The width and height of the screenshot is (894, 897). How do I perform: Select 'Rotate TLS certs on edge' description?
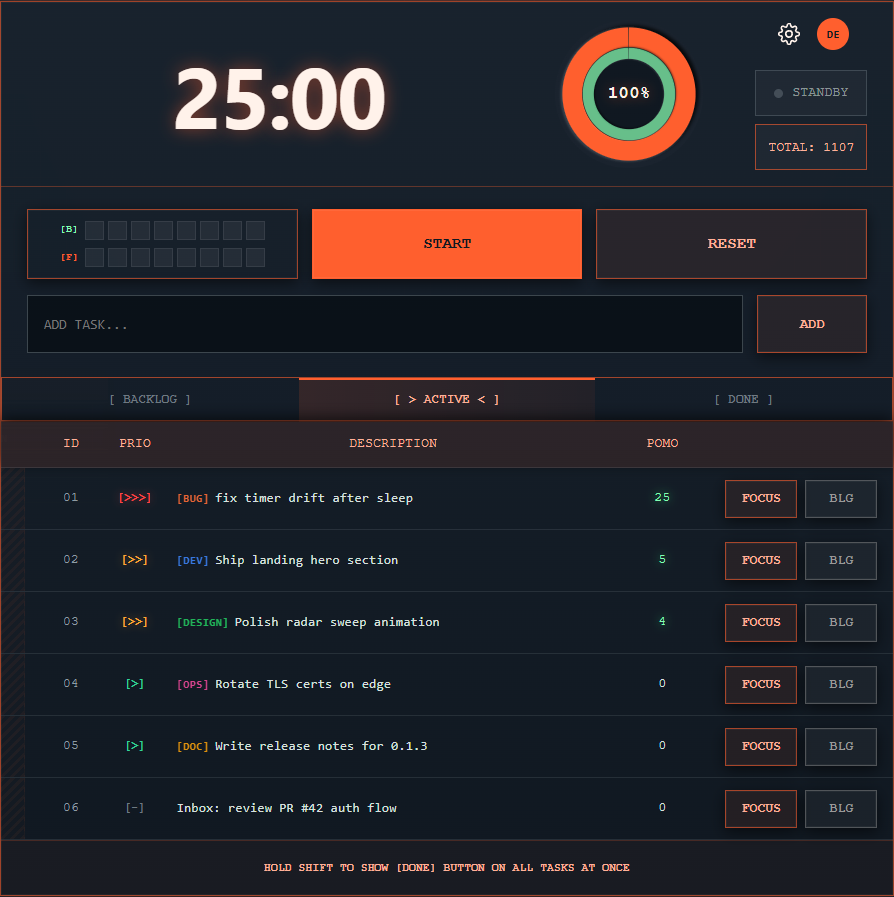pyautogui.click(x=303, y=684)
